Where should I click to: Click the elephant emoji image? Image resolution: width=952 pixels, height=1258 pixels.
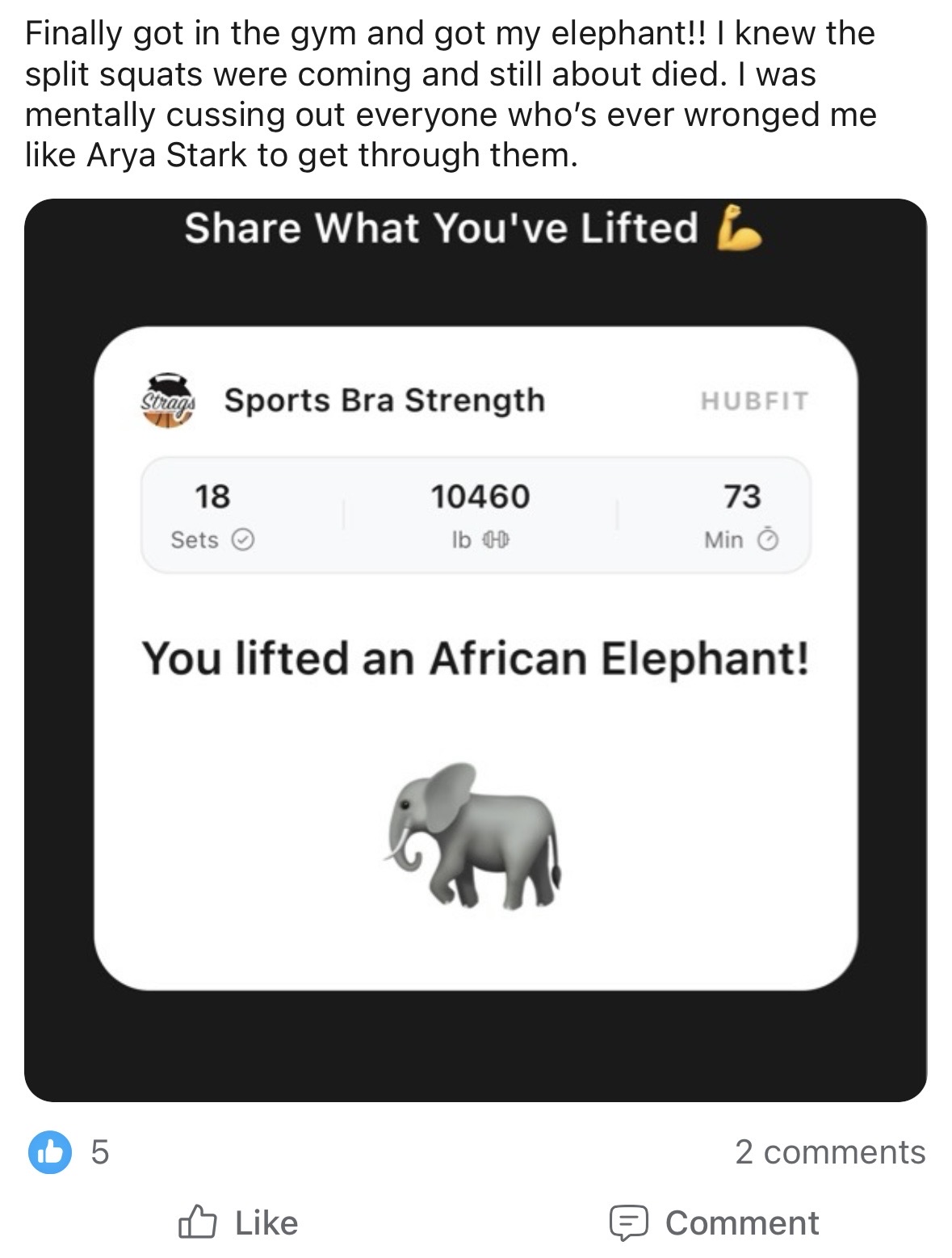click(x=478, y=836)
